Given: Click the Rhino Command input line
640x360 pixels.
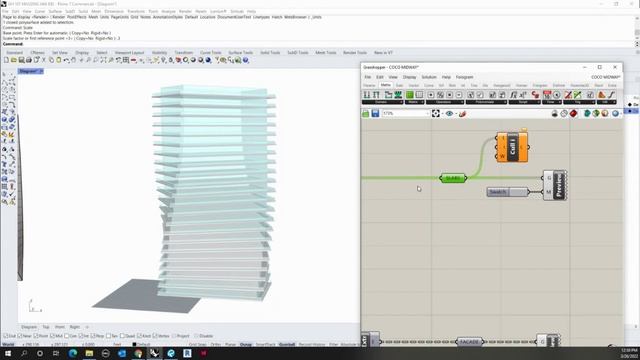Looking at the screenshot, I should tap(318, 44).
